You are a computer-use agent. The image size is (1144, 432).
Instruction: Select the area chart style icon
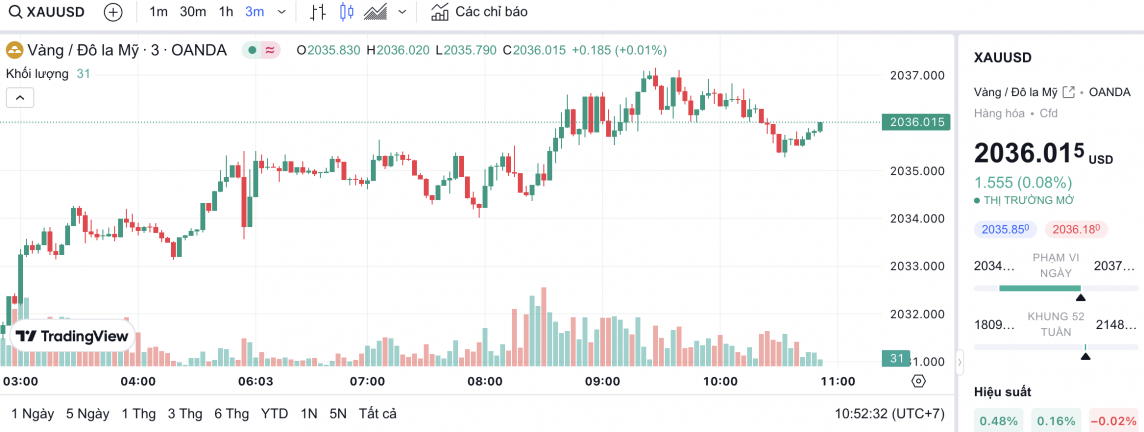click(376, 13)
